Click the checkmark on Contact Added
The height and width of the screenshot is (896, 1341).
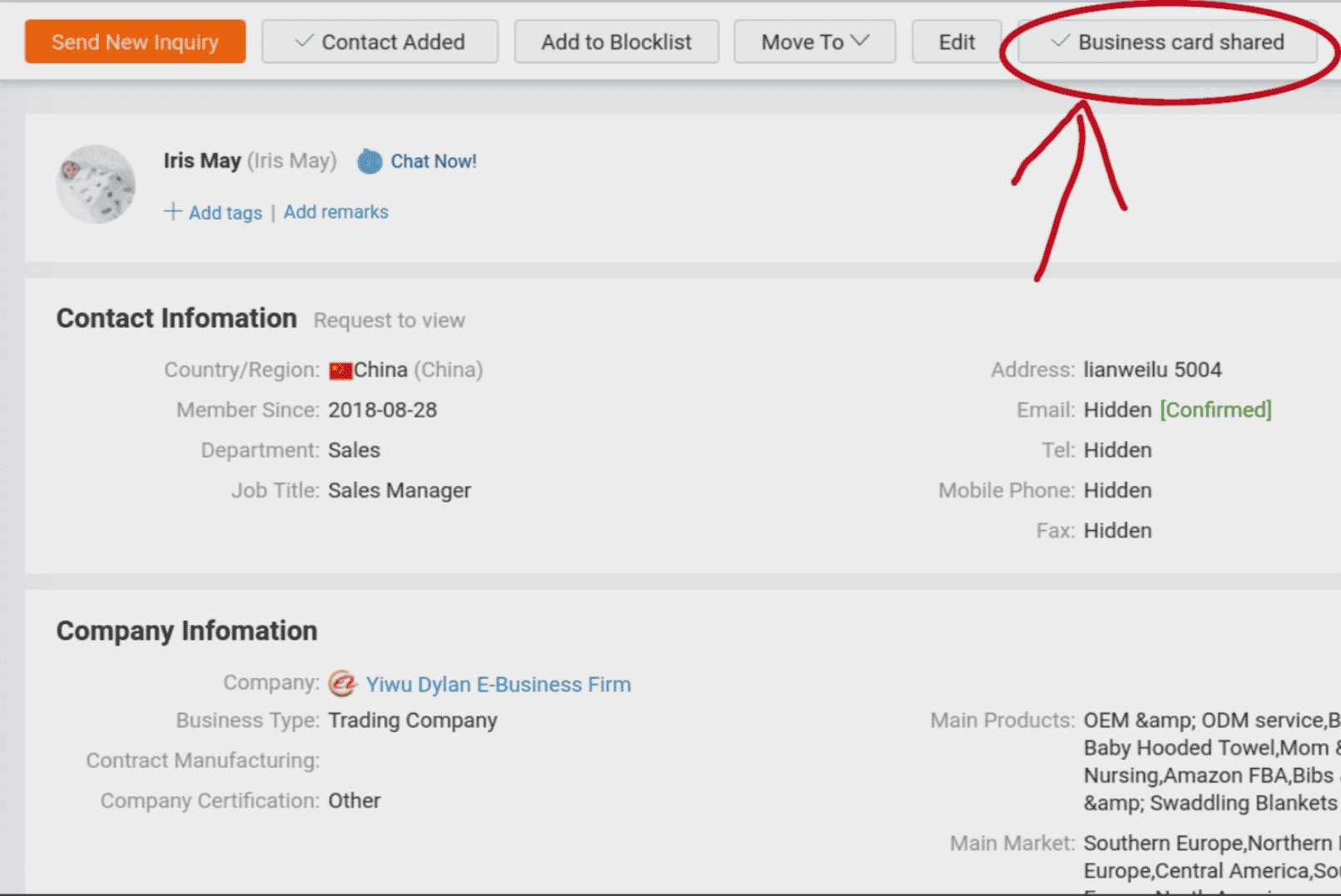304,42
